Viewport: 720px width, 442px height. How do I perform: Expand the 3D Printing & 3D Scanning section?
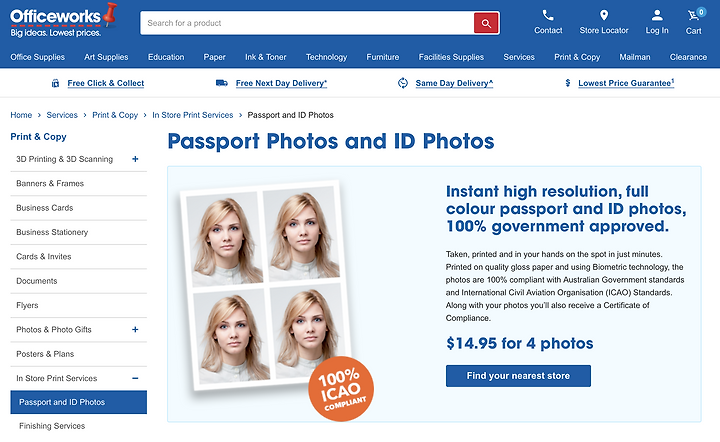[135, 159]
